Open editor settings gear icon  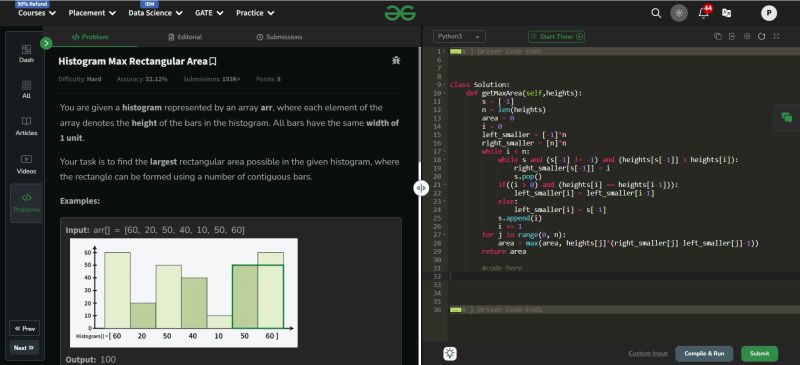747,37
